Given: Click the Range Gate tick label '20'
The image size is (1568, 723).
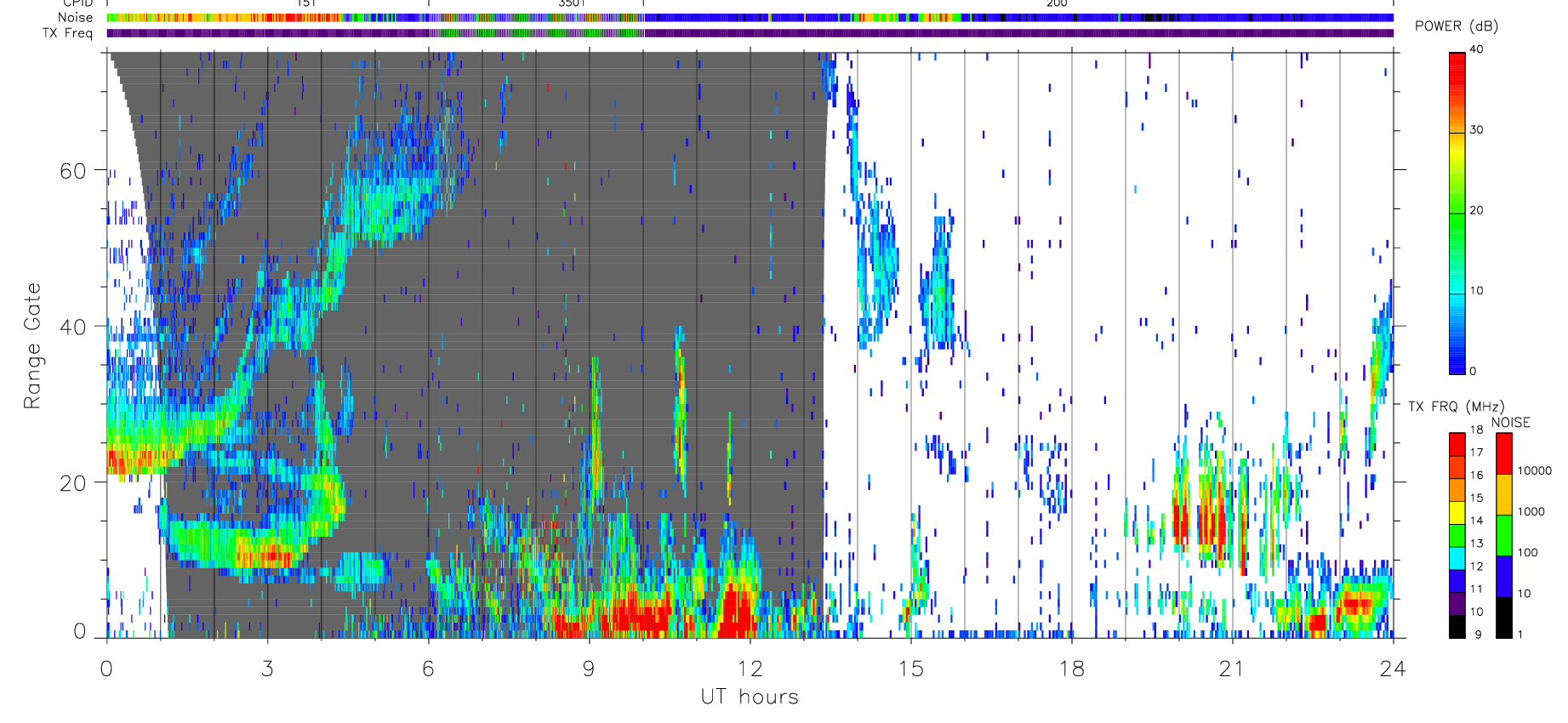Looking at the screenshot, I should click(x=73, y=483).
